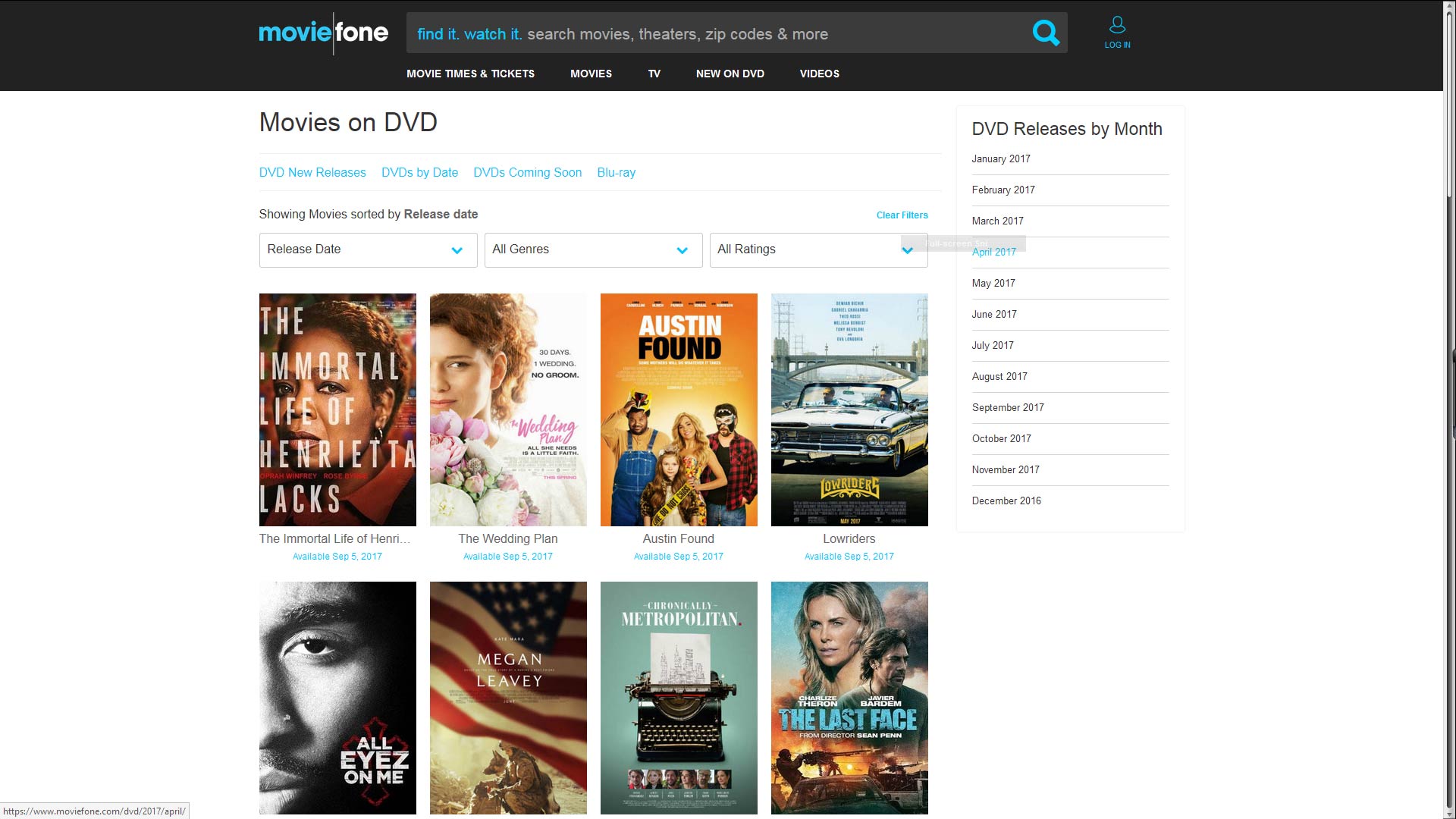The height and width of the screenshot is (819, 1456).
Task: Select DVDs Coming Soon link
Action: [527, 172]
